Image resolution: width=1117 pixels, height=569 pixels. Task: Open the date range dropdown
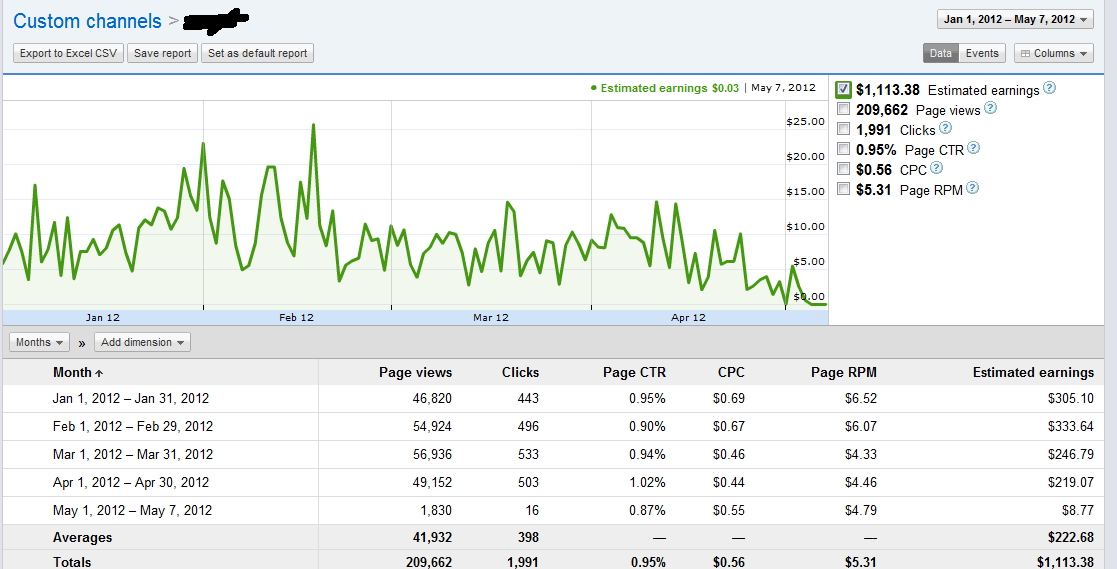(x=1014, y=19)
